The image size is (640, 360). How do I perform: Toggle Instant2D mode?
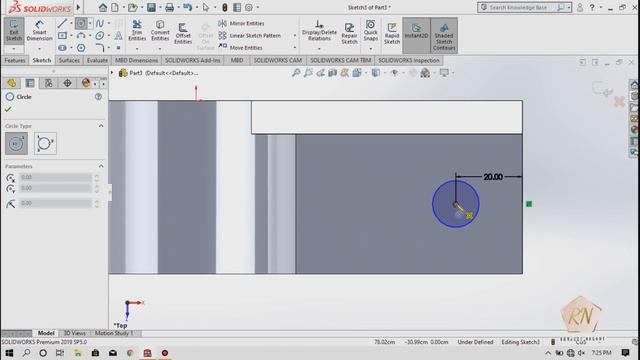(x=416, y=35)
